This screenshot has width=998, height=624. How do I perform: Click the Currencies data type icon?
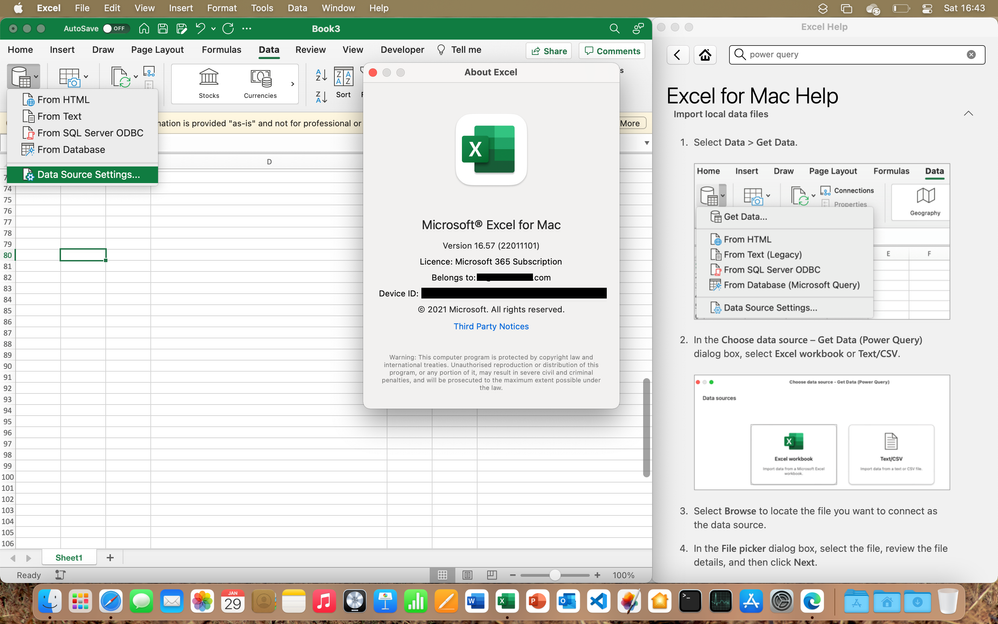[x=260, y=80]
